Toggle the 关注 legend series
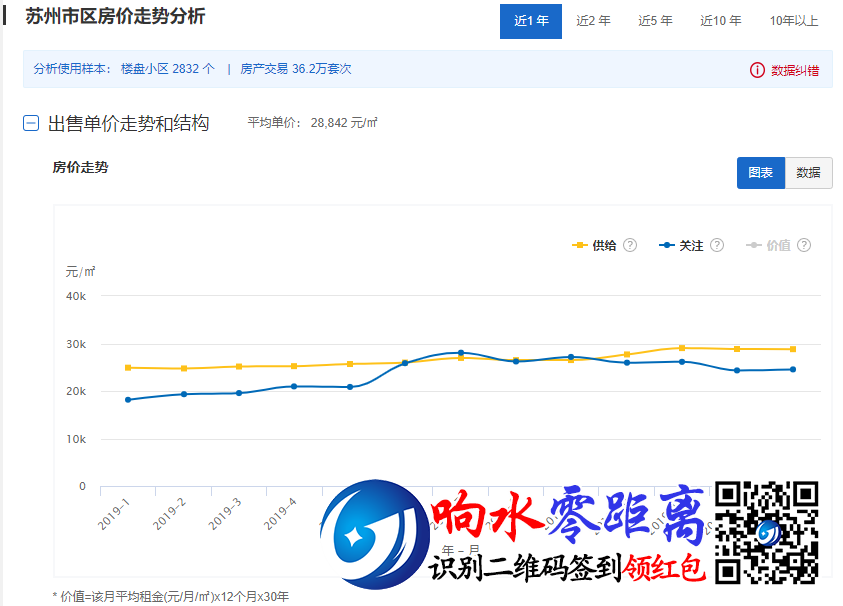 click(x=691, y=246)
